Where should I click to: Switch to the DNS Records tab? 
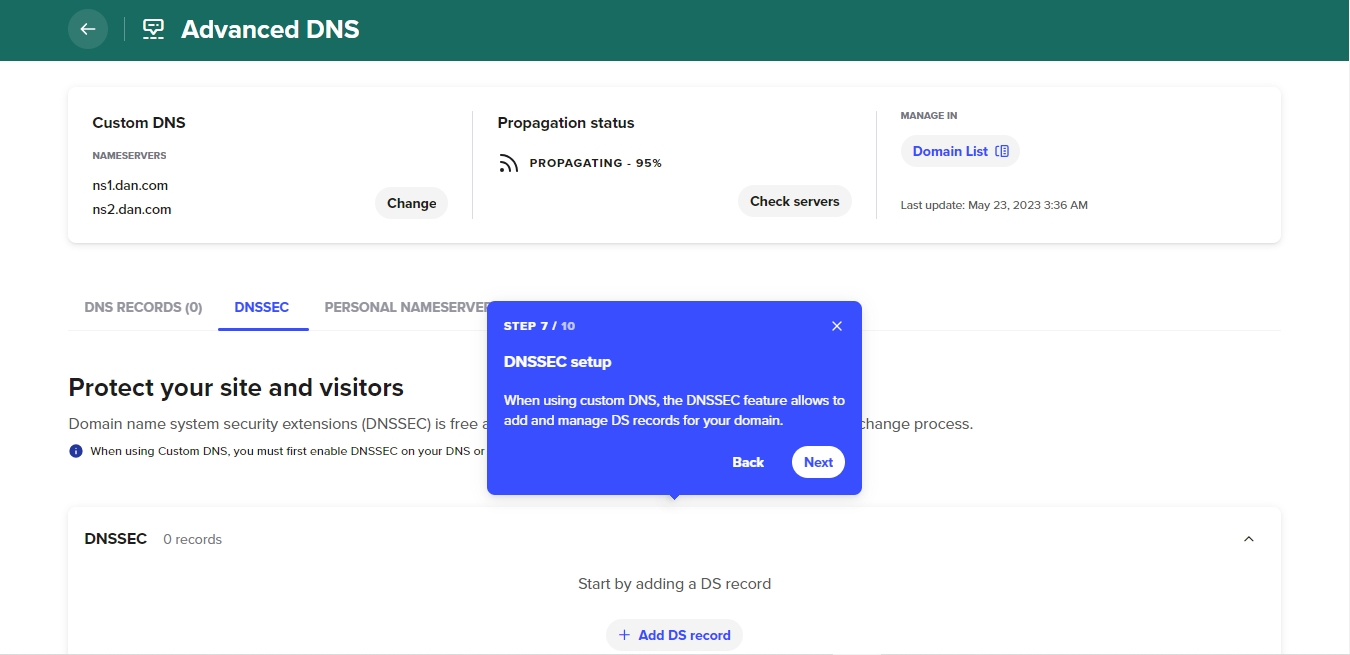[x=143, y=307]
